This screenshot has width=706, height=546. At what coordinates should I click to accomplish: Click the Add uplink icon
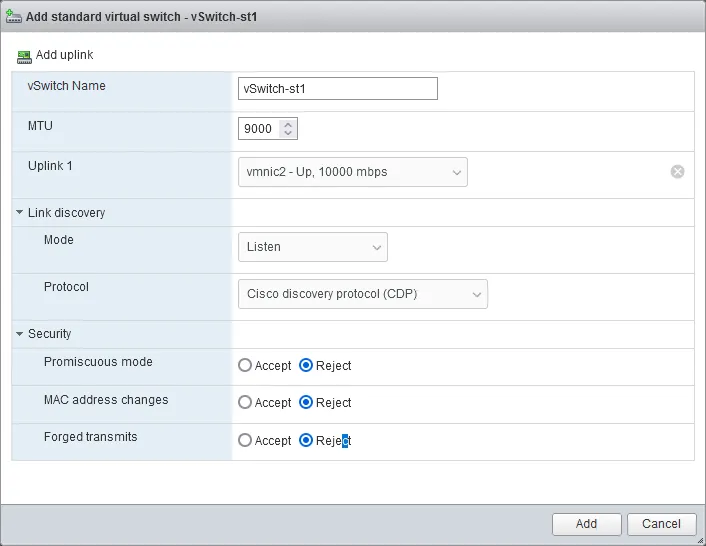[x=25, y=55]
